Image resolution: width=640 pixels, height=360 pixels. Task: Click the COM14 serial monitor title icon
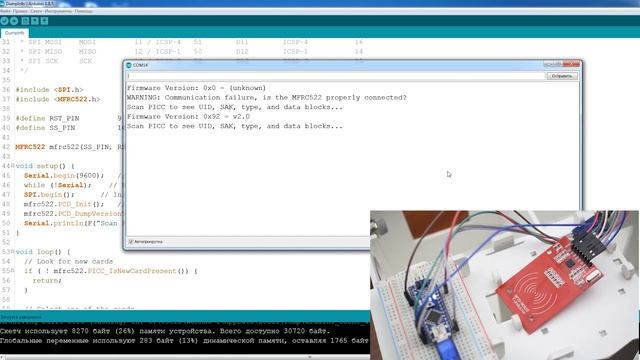point(129,65)
